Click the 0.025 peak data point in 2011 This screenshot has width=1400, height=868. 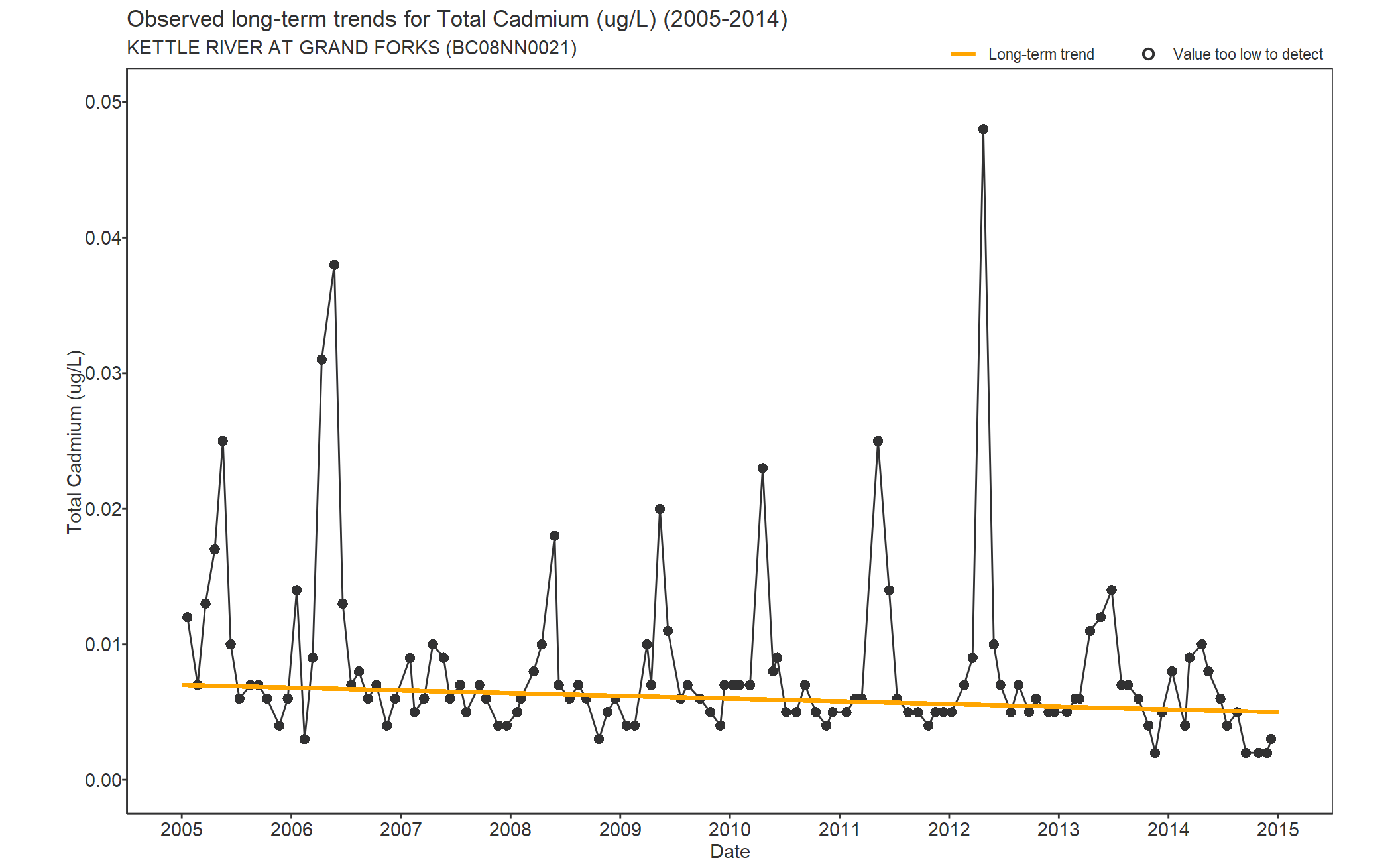pyautogui.click(x=878, y=441)
